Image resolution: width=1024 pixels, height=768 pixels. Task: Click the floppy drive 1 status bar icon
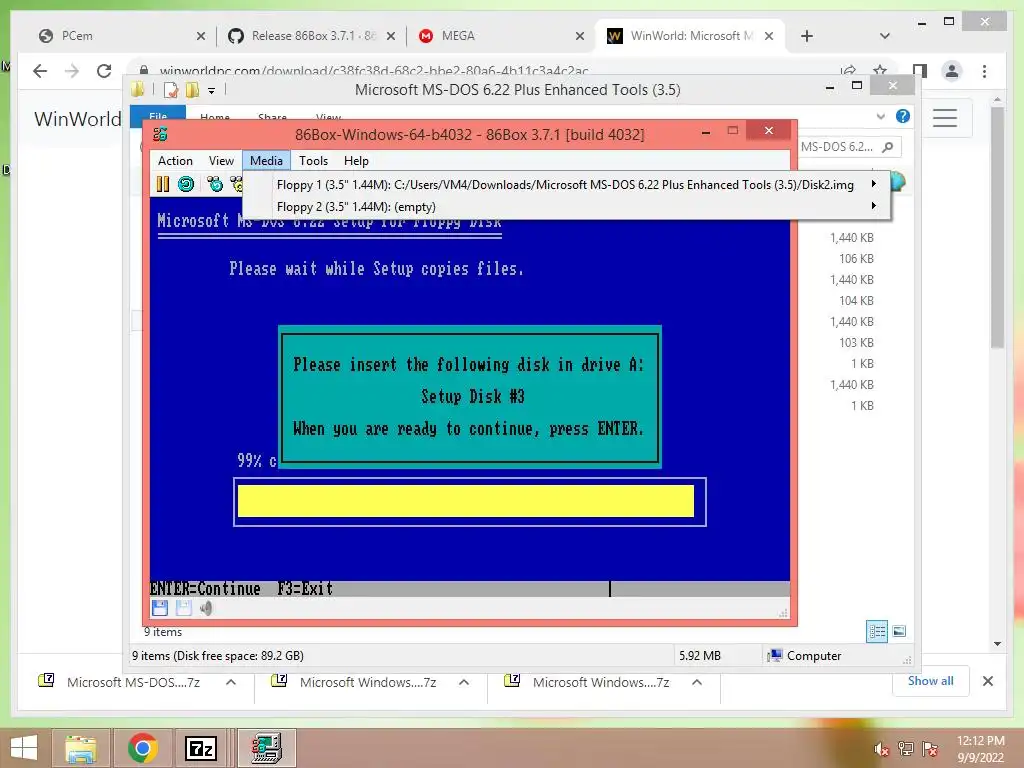tap(160, 608)
